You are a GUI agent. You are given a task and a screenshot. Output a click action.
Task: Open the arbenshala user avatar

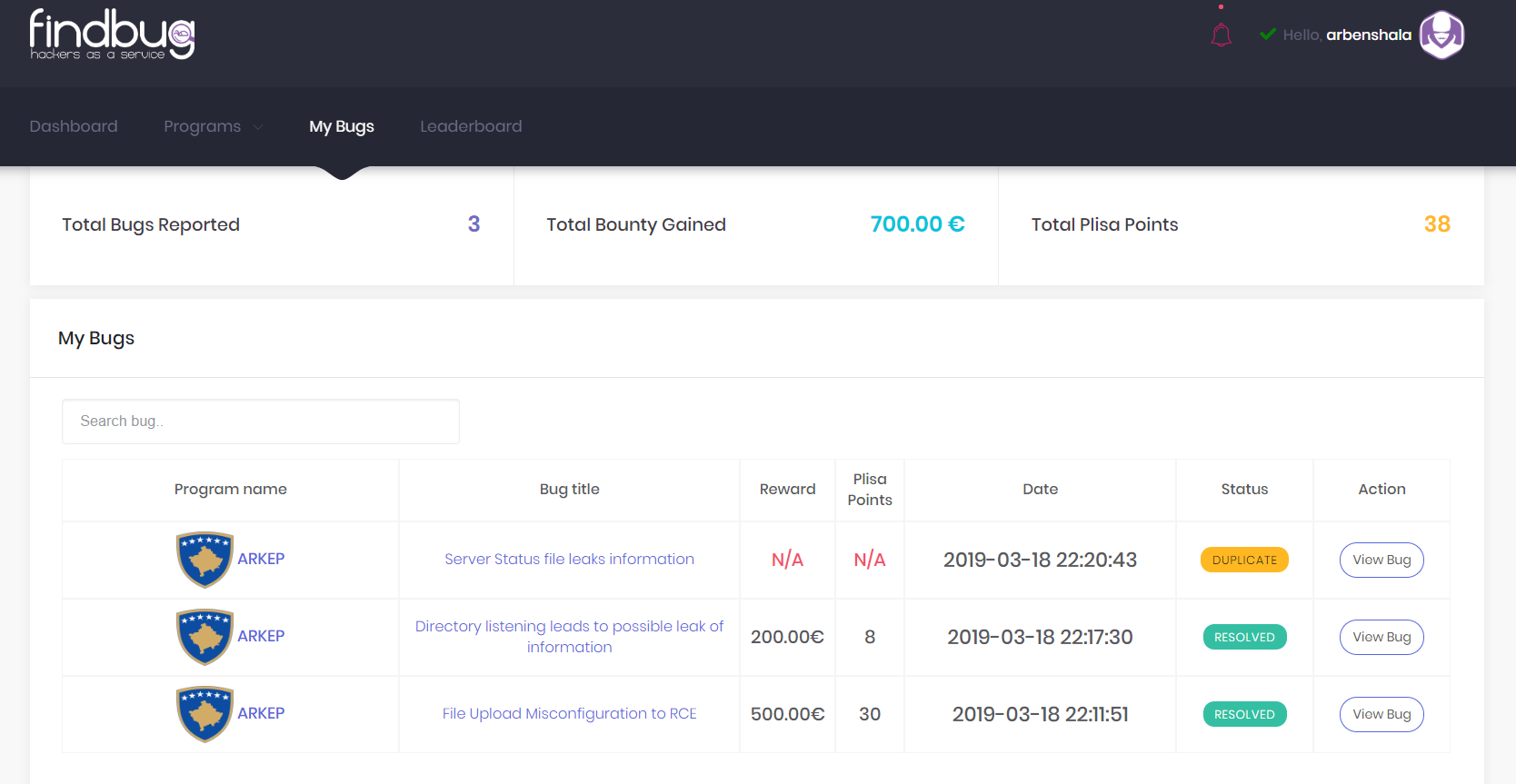point(1441,35)
